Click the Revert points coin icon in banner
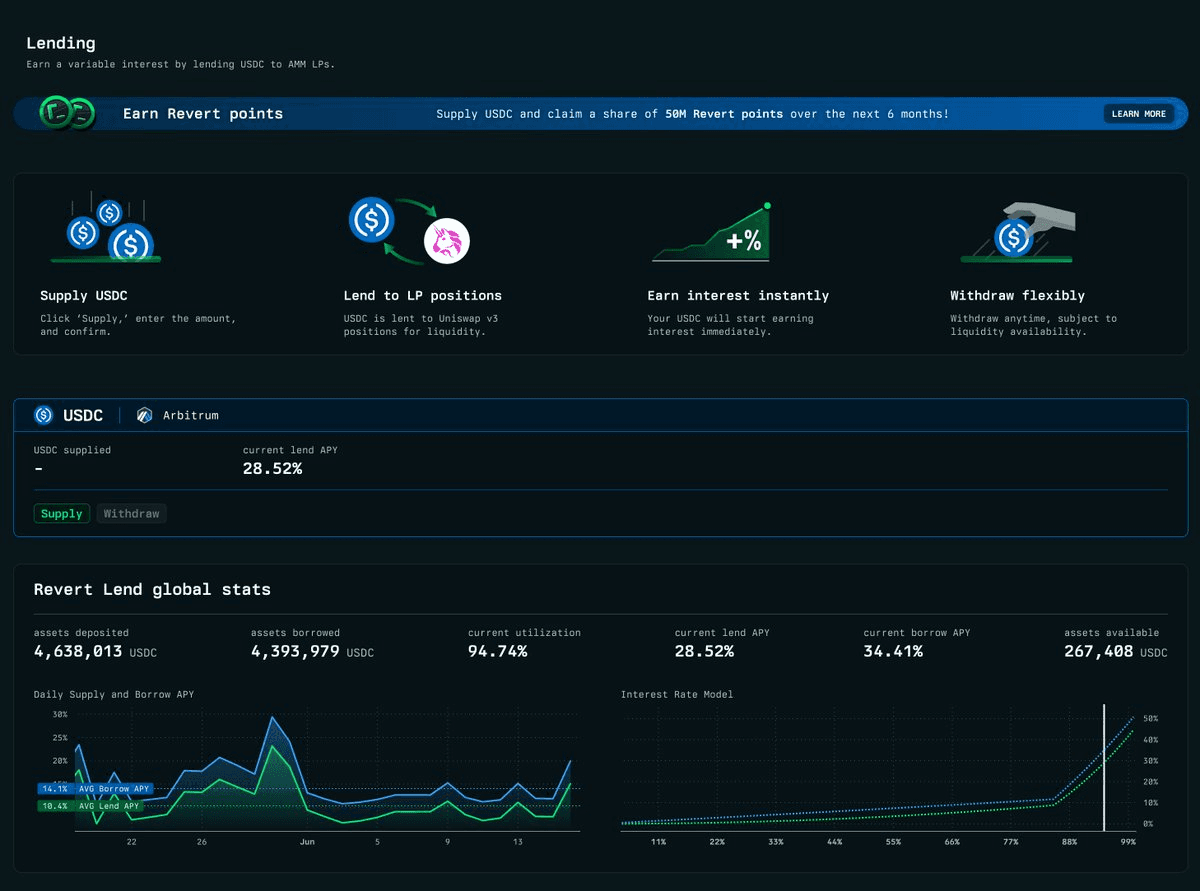1200x891 pixels. [x=66, y=113]
